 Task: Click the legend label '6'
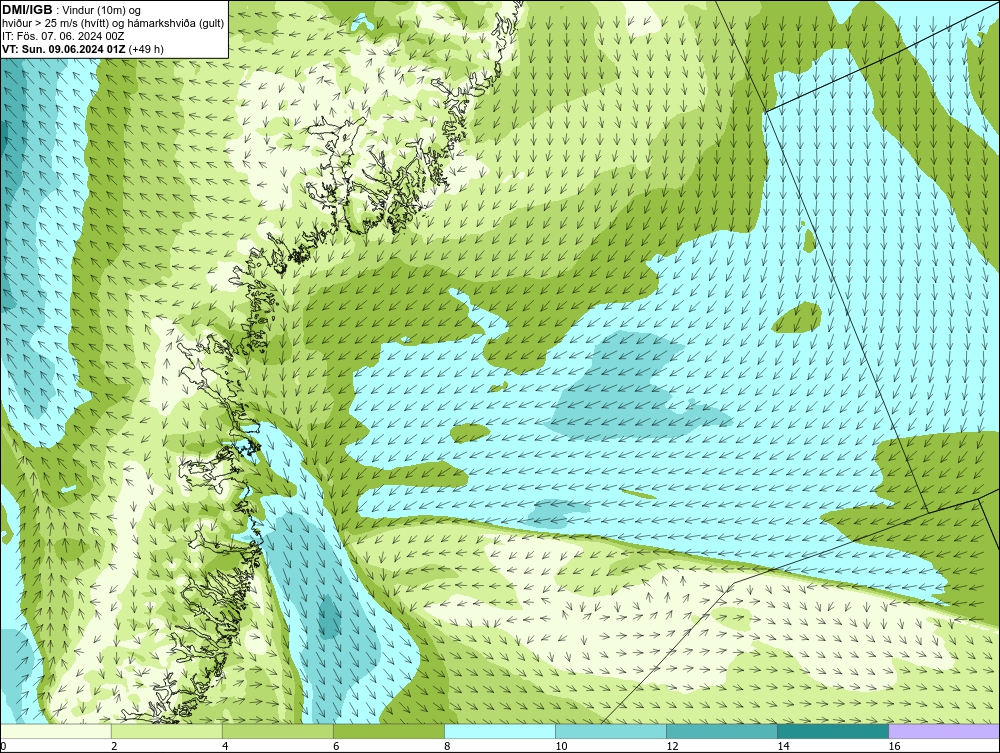point(336,746)
